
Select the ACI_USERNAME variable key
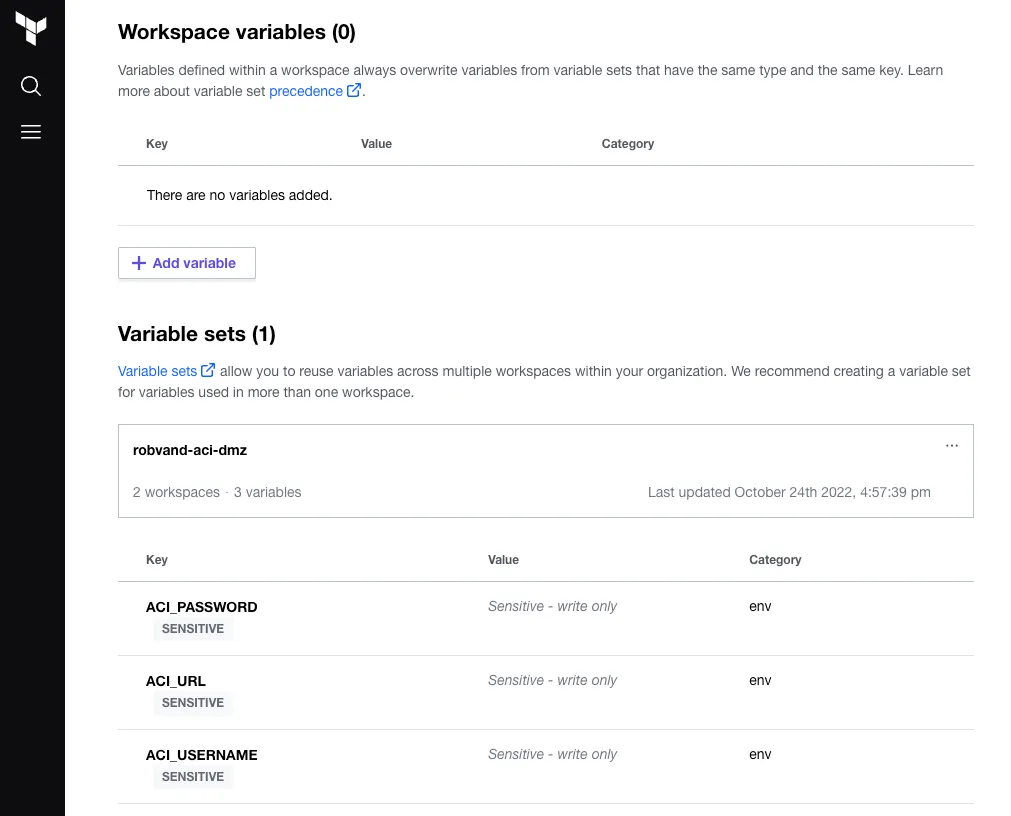[201, 755]
